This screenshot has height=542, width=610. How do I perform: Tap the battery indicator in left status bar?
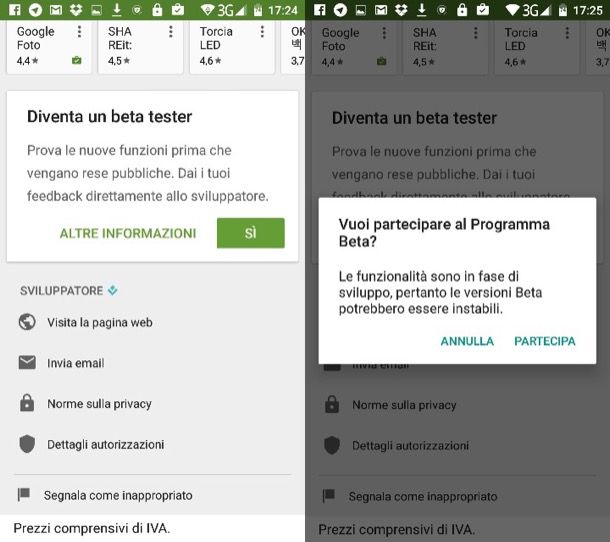pyautogui.click(x=258, y=11)
